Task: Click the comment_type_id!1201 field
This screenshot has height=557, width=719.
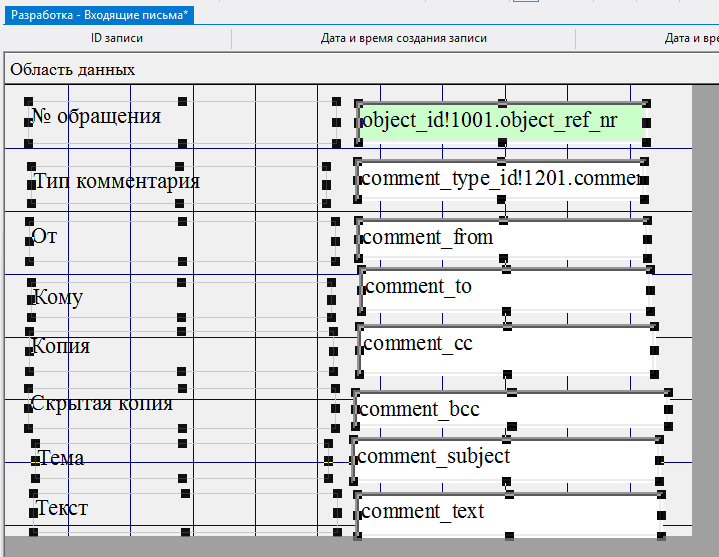Action: [498, 180]
